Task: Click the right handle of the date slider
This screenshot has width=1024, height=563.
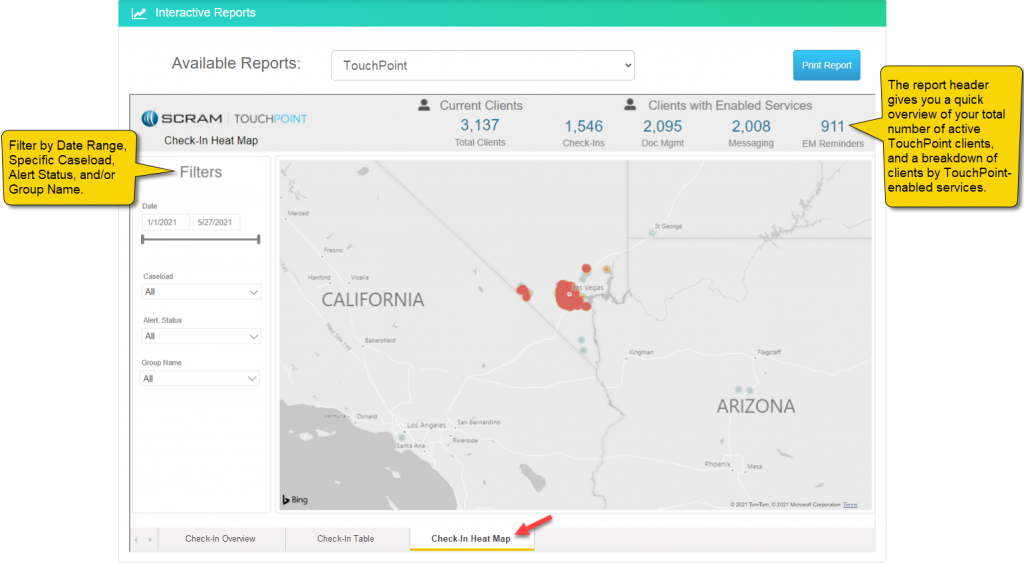Action: tap(259, 239)
